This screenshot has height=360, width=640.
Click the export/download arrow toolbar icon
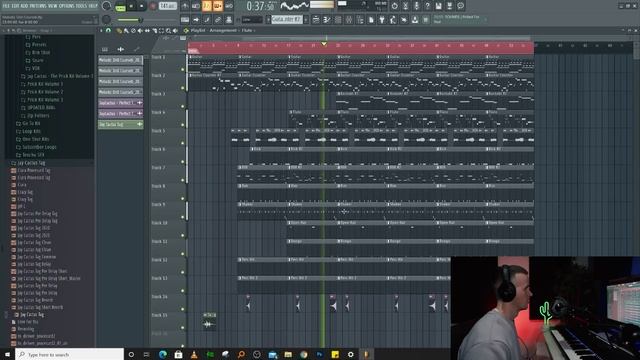[415, 20]
